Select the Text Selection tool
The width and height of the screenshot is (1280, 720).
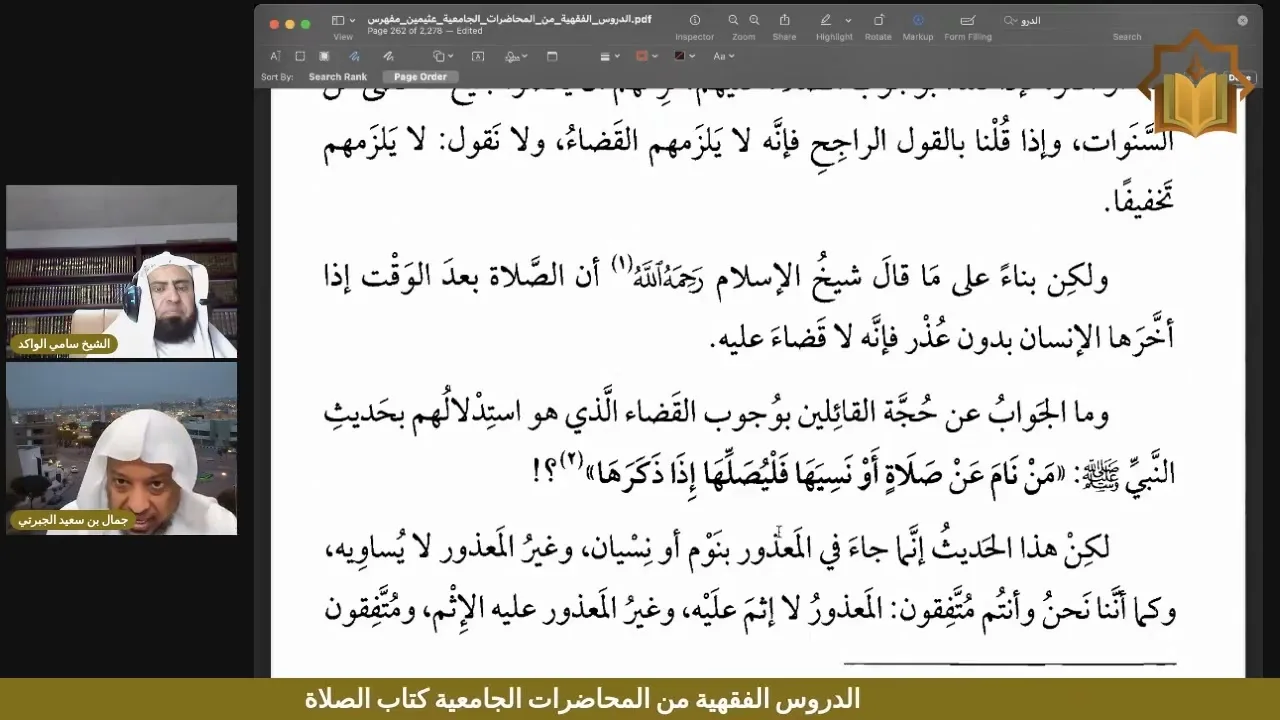coord(275,57)
